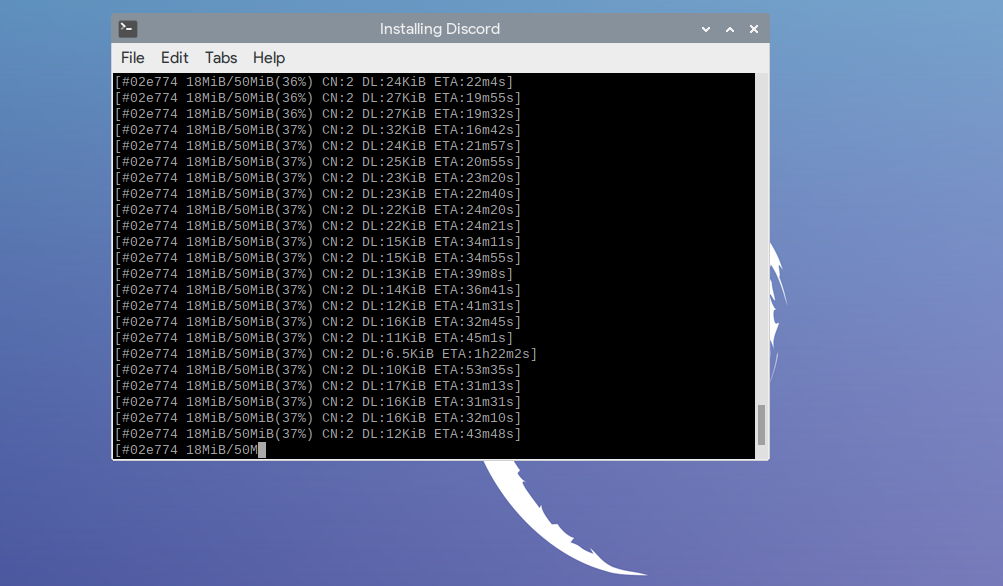Image resolution: width=1003 pixels, height=586 pixels.
Task: Open the File menu
Action: click(132, 58)
